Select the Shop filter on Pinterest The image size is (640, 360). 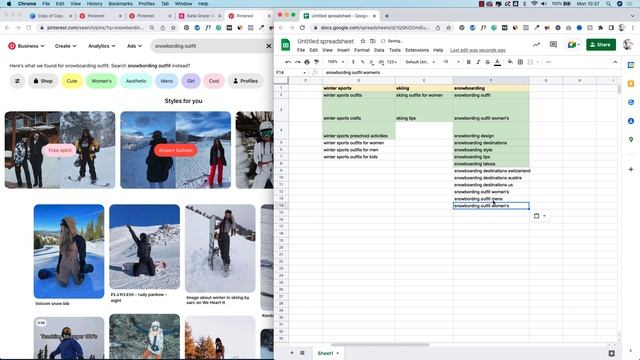(43, 81)
